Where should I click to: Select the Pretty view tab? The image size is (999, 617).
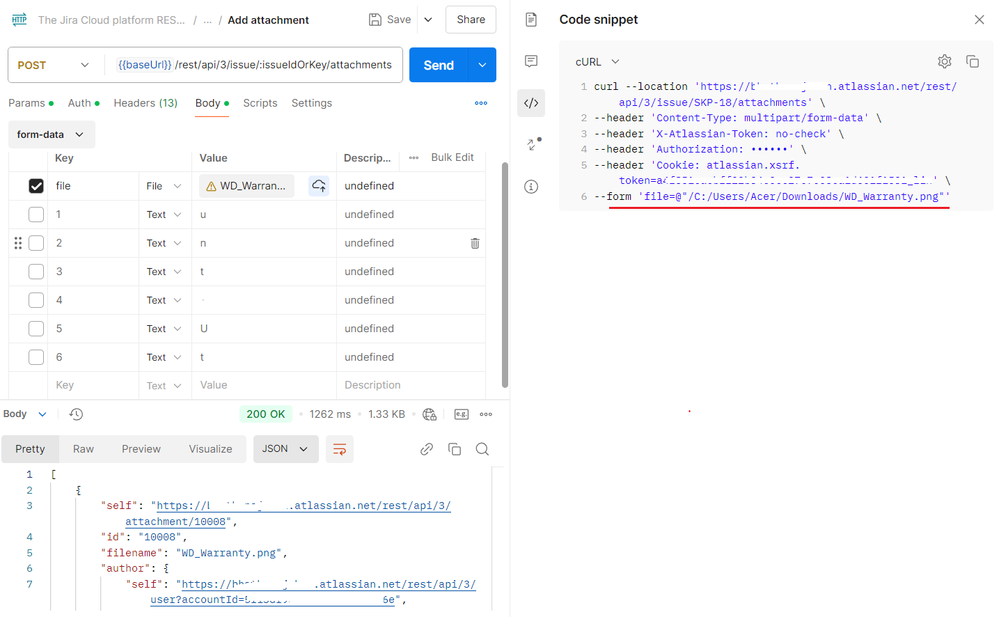point(30,449)
